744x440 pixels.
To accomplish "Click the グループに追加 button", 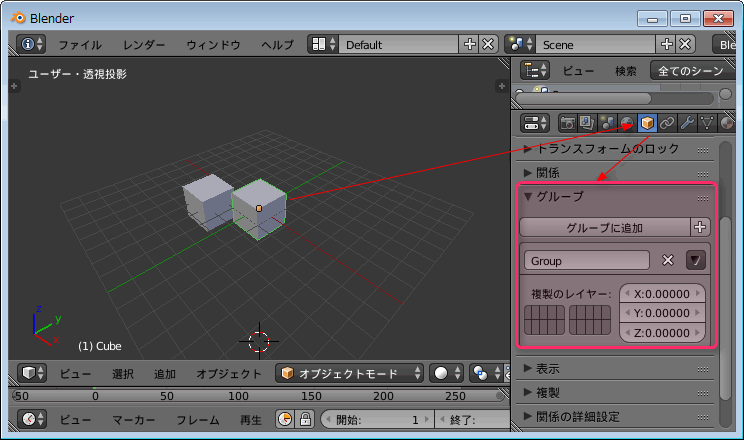I will [605, 227].
